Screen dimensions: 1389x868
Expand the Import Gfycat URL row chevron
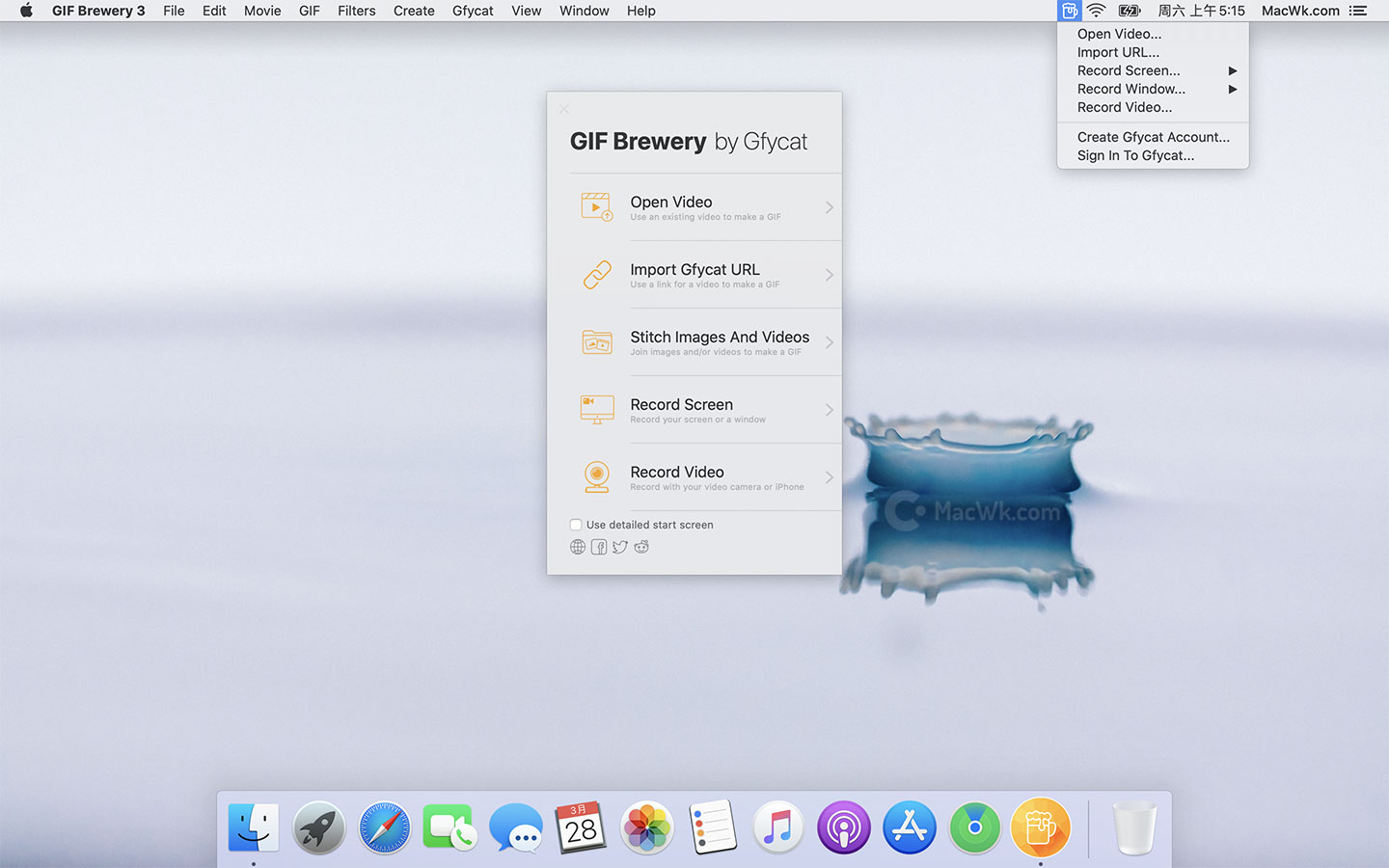point(829,275)
